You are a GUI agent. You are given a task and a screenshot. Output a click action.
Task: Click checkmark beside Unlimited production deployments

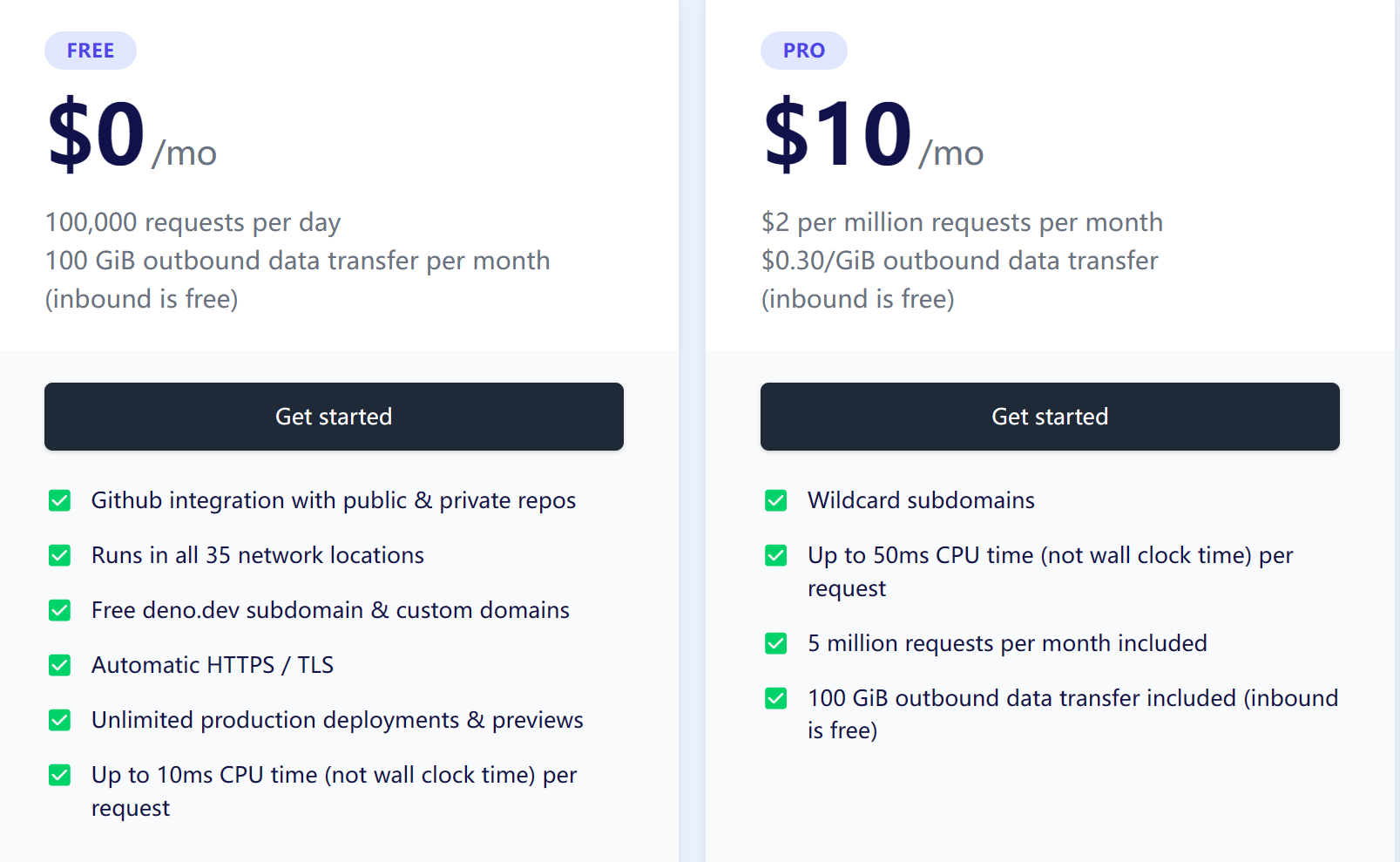coord(59,720)
